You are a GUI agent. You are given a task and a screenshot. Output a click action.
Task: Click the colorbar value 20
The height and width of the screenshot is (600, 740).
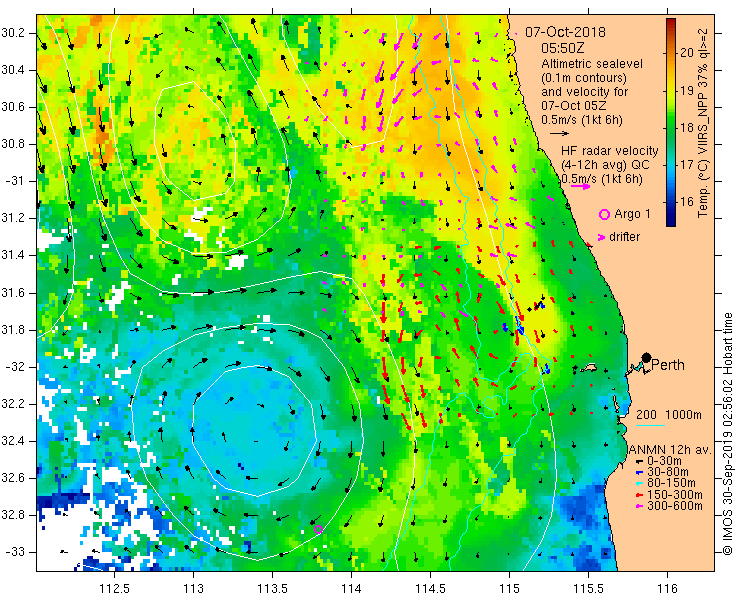pos(687,52)
